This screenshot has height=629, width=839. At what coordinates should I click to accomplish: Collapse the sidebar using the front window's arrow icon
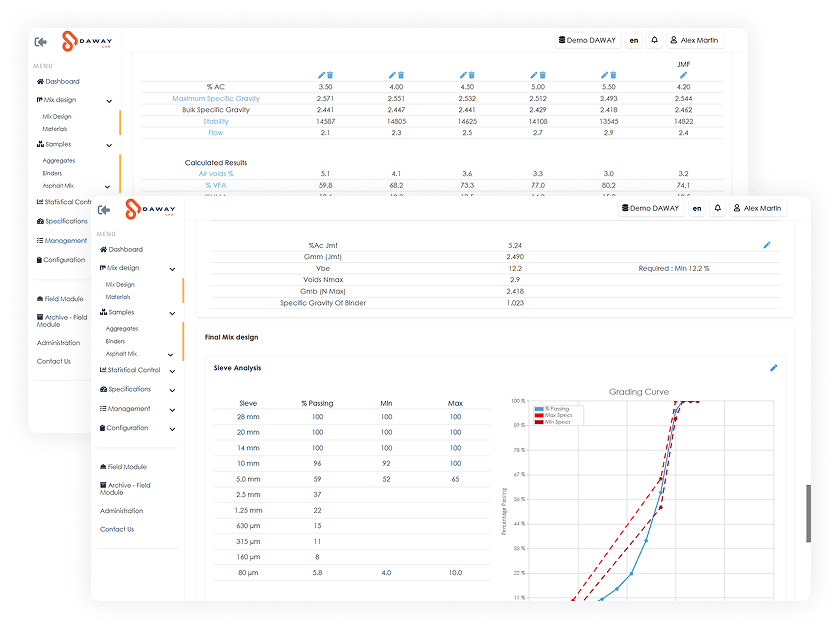pos(104,209)
